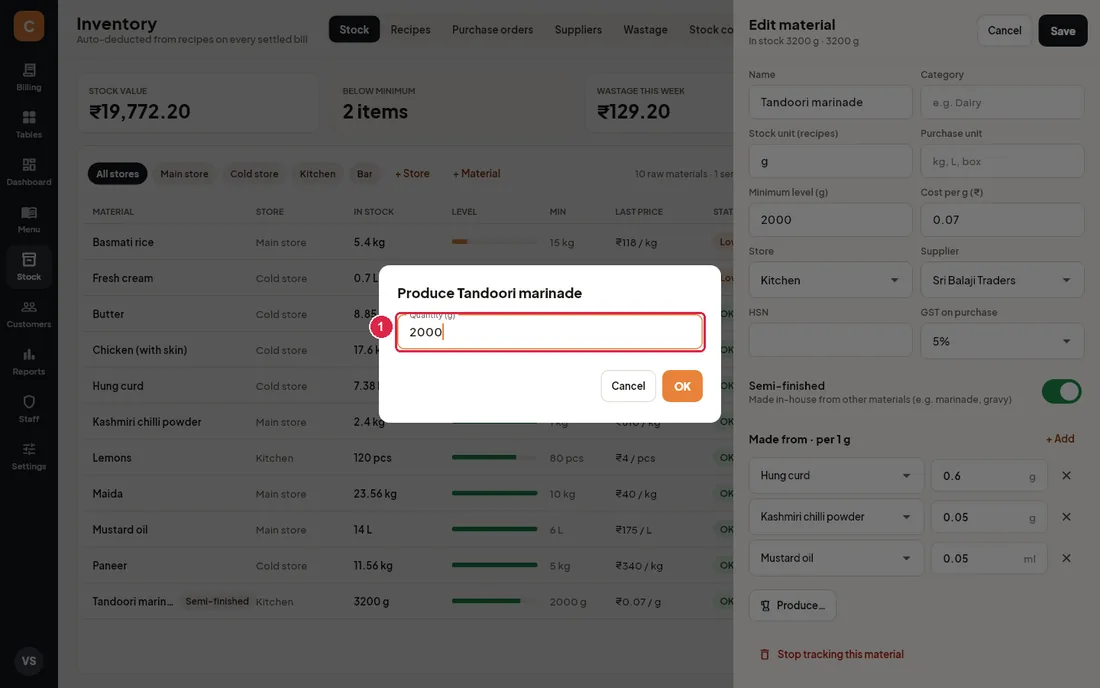1100x688 pixels.
Task: Click the + Material link
Action: click(476, 174)
